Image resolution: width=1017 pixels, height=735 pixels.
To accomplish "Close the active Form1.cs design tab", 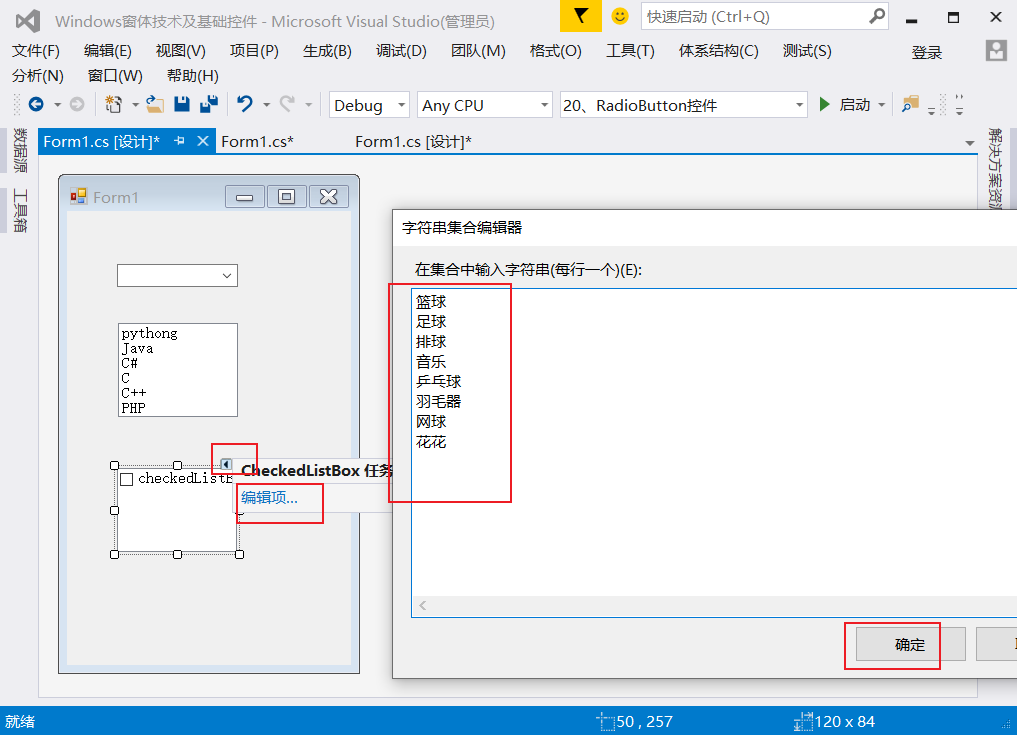I will (x=203, y=141).
